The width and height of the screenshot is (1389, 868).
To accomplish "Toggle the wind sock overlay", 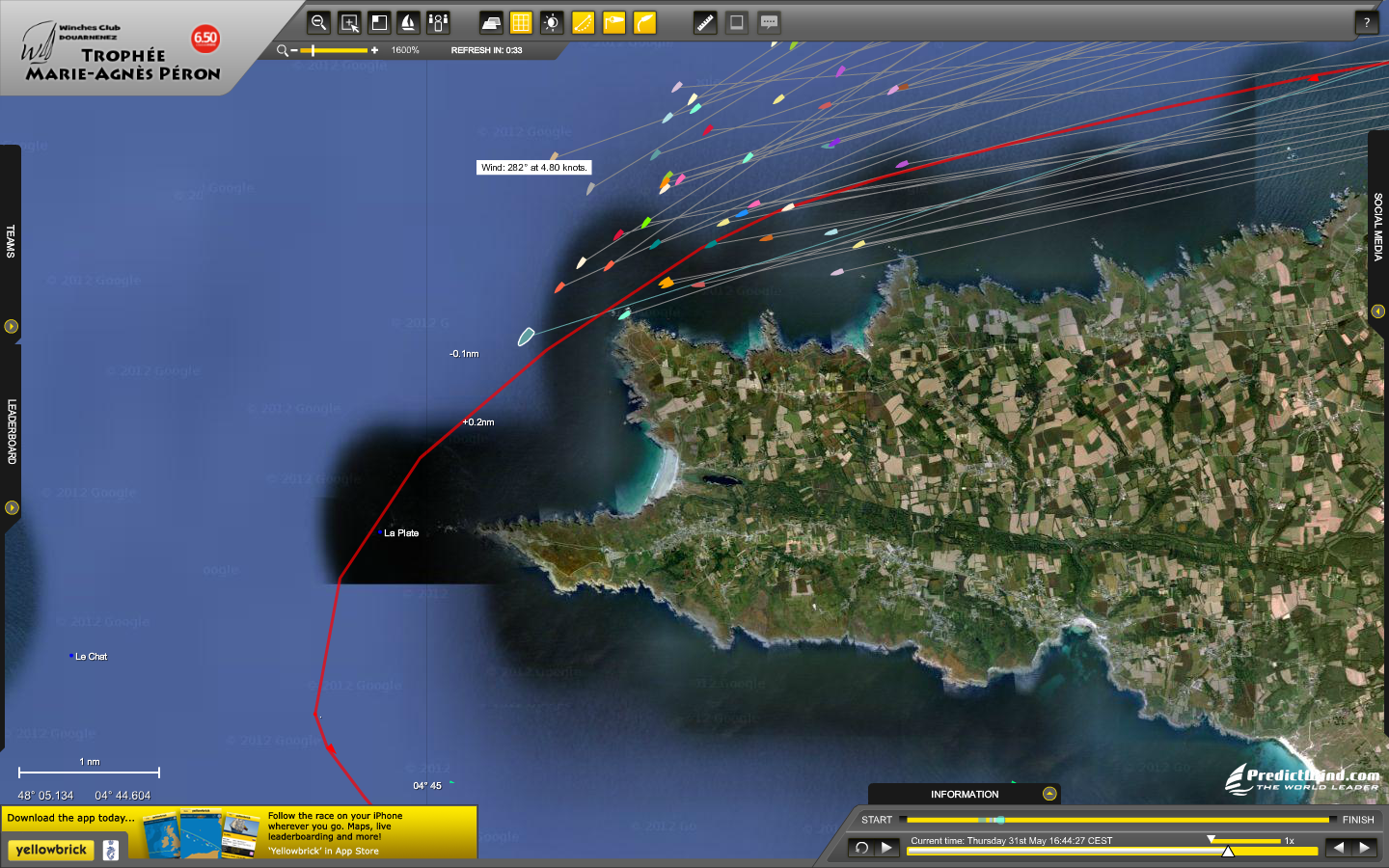I will [613, 22].
